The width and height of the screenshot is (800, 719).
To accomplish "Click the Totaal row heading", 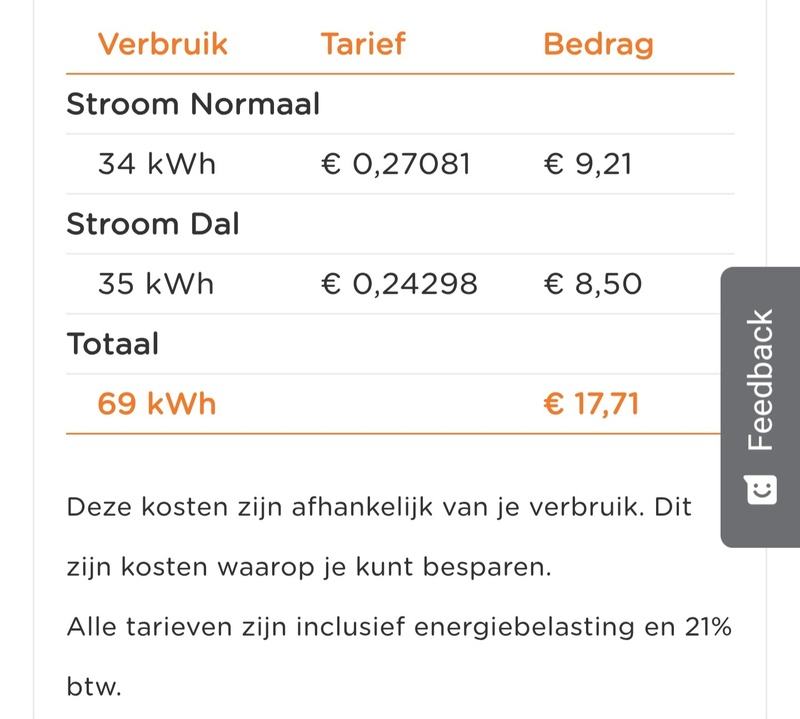I will (x=113, y=343).
